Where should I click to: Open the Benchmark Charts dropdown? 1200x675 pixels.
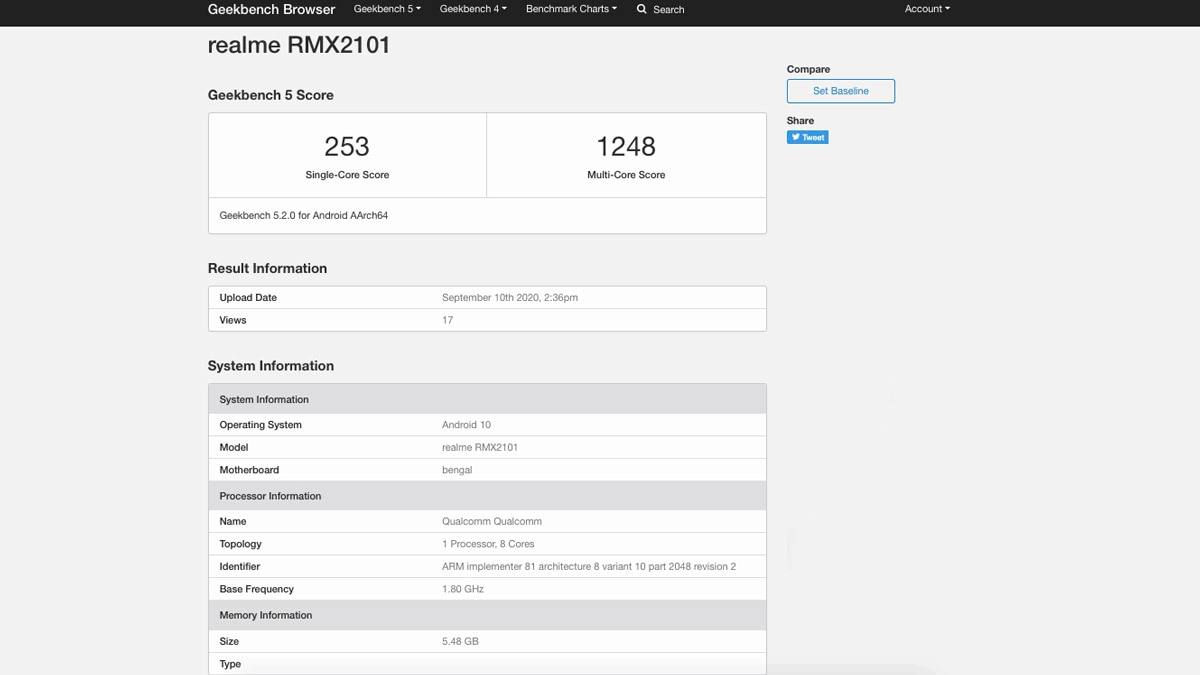(x=571, y=9)
